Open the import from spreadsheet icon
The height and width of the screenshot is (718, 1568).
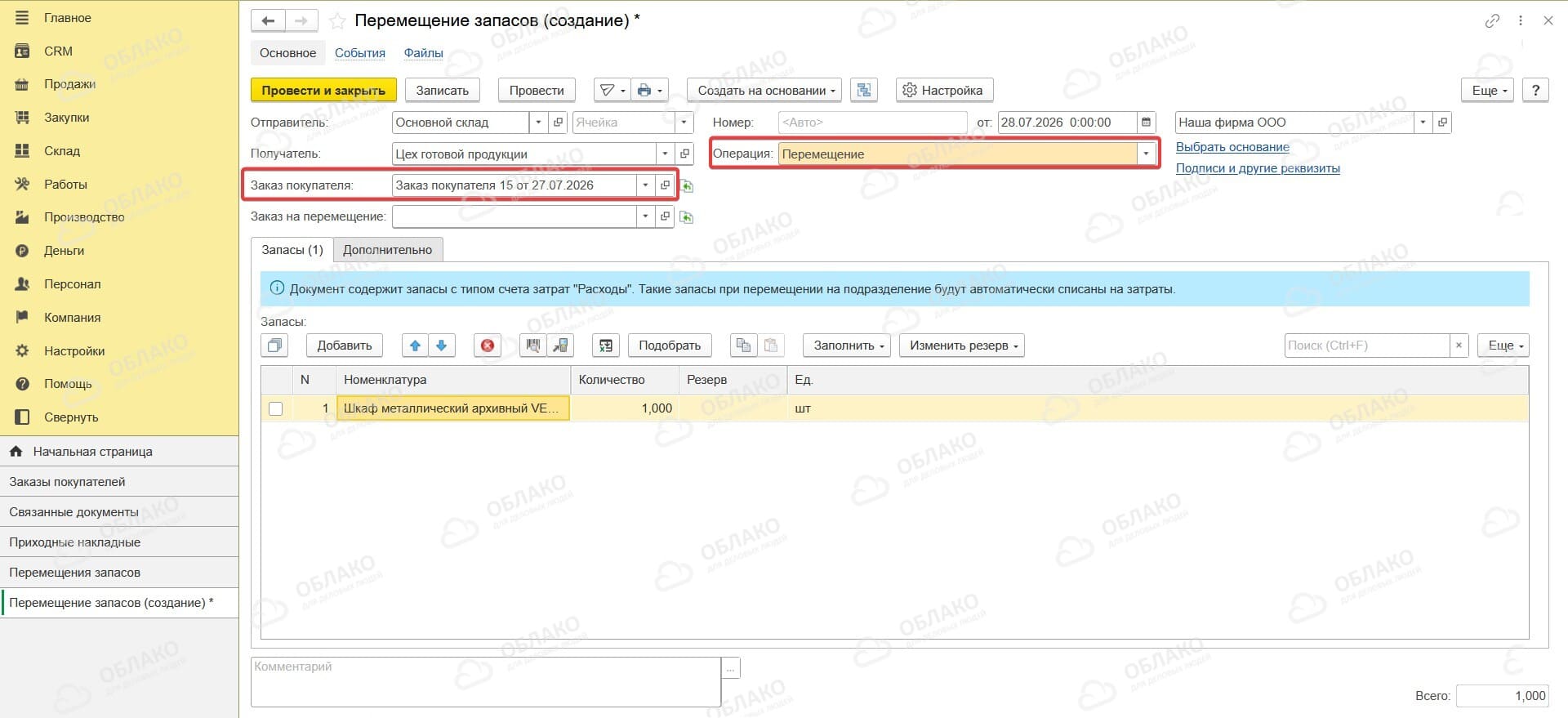(606, 346)
